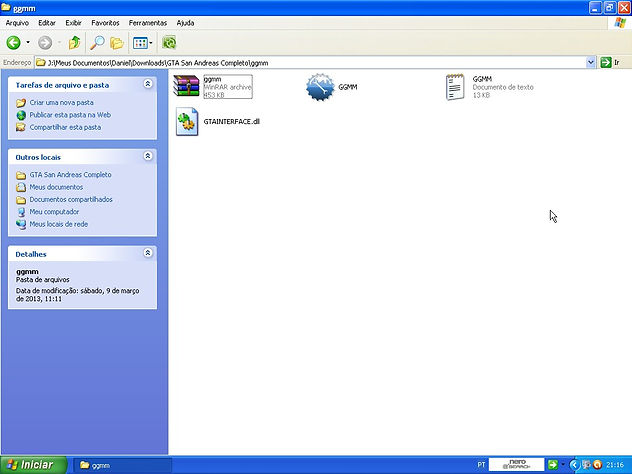632x474 pixels.
Task: Click the 21:16 taskbar clock
Action: click(x=615, y=465)
